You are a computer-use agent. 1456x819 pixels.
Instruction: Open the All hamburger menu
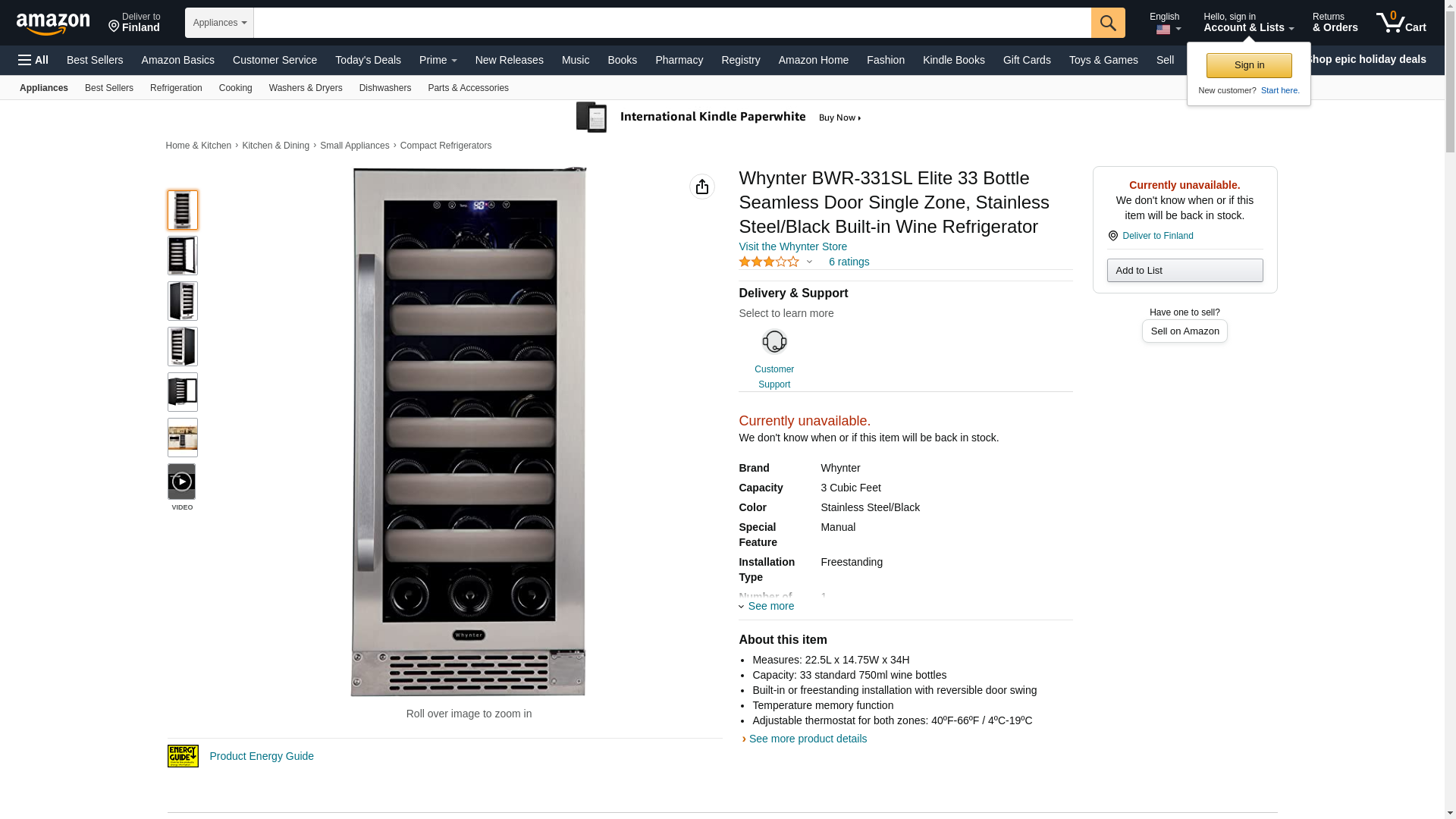tap(33, 60)
